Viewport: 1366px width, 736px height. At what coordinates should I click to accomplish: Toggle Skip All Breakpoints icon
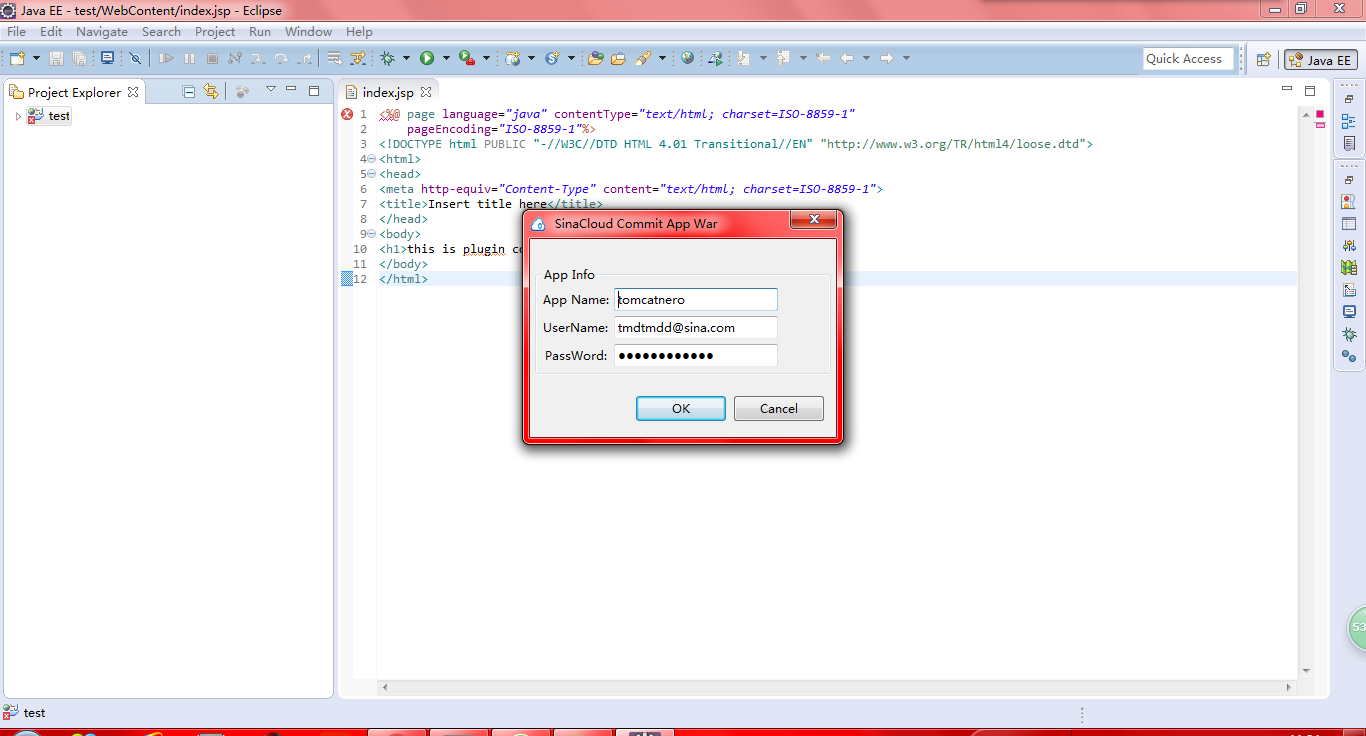click(135, 59)
